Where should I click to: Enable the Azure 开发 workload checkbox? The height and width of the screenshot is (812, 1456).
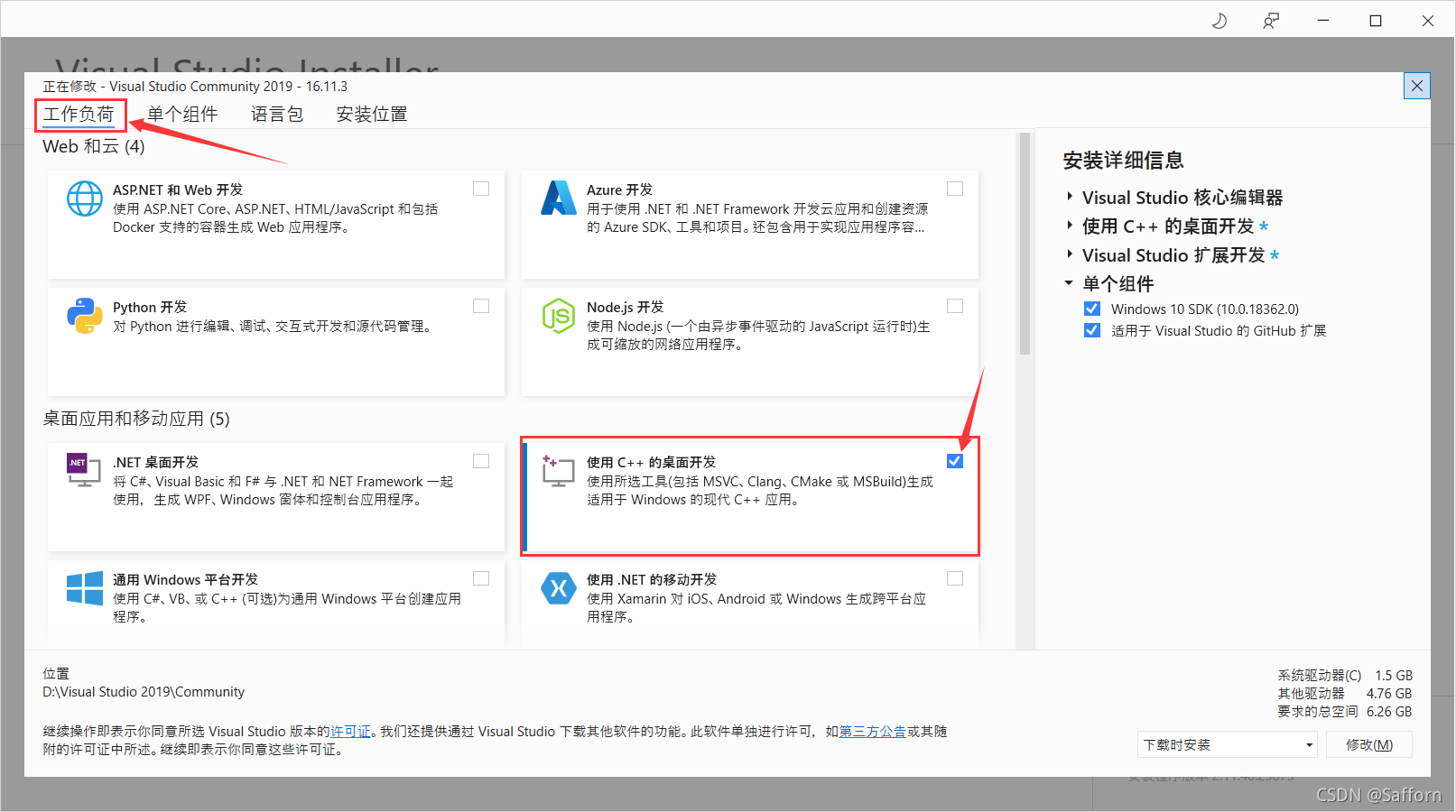click(x=955, y=189)
